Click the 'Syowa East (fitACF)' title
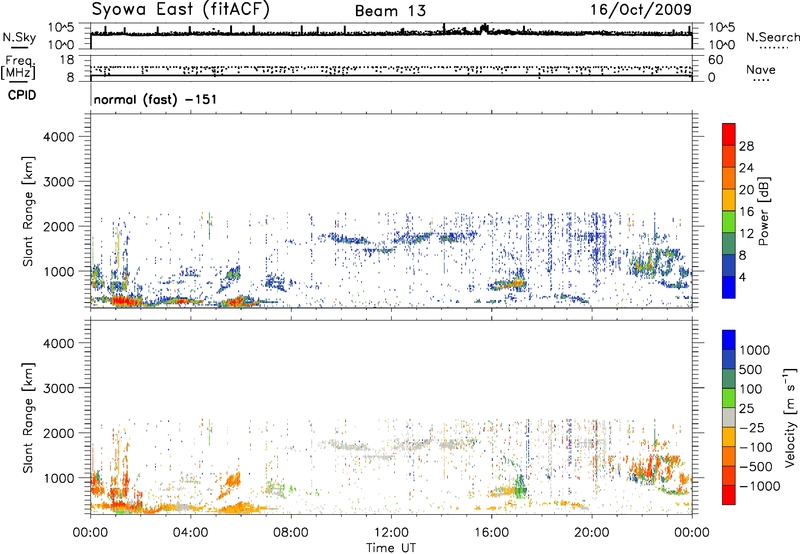Viewport: 800px width, 554px height. (181, 10)
